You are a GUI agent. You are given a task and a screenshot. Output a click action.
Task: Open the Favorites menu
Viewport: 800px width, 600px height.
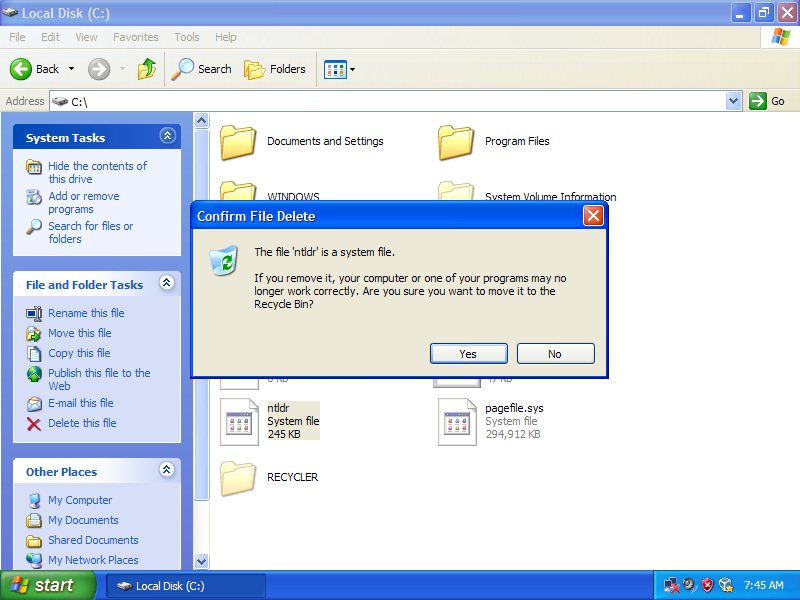pos(135,37)
